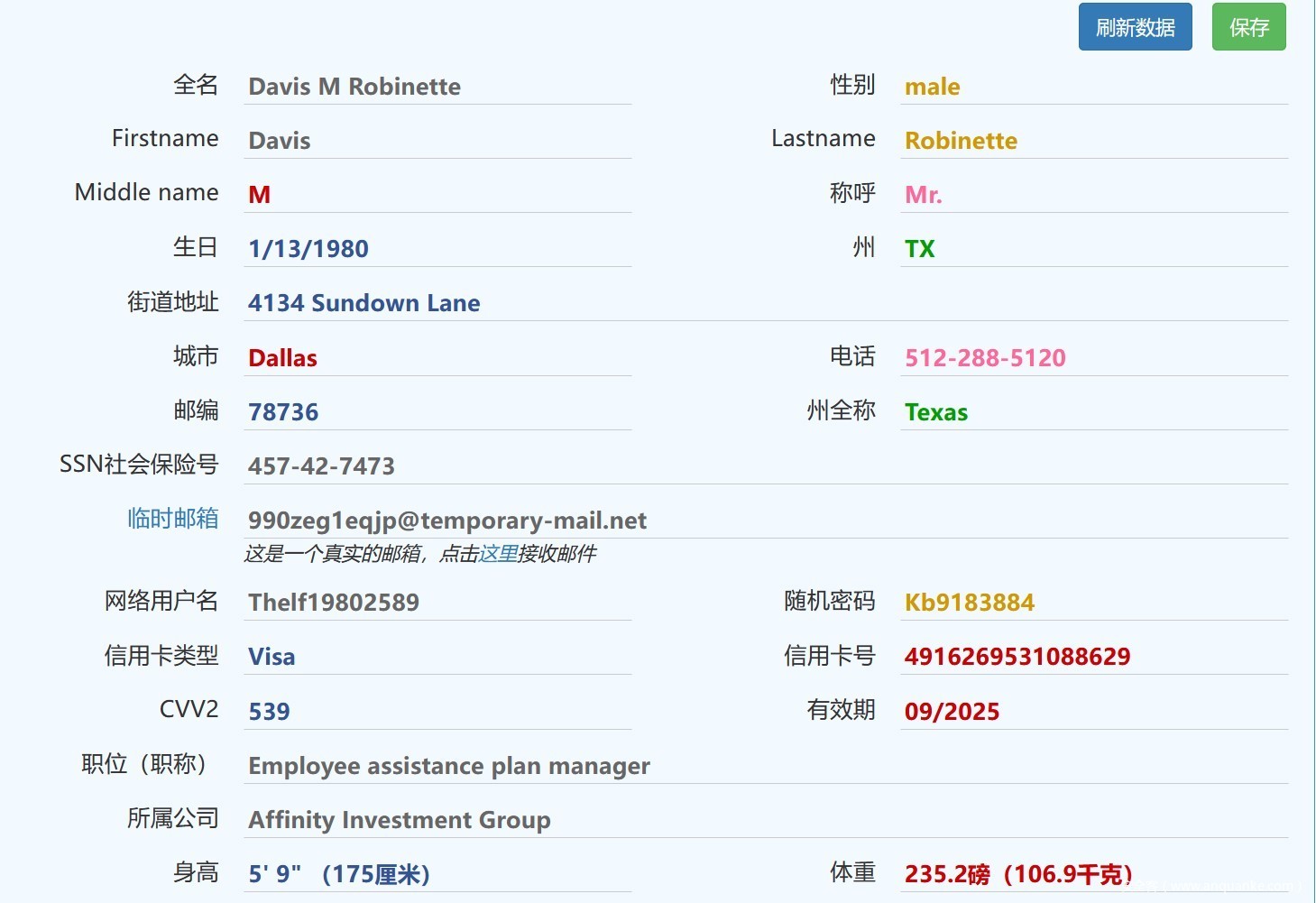Focus the phone field 512-288-5120

click(1093, 358)
